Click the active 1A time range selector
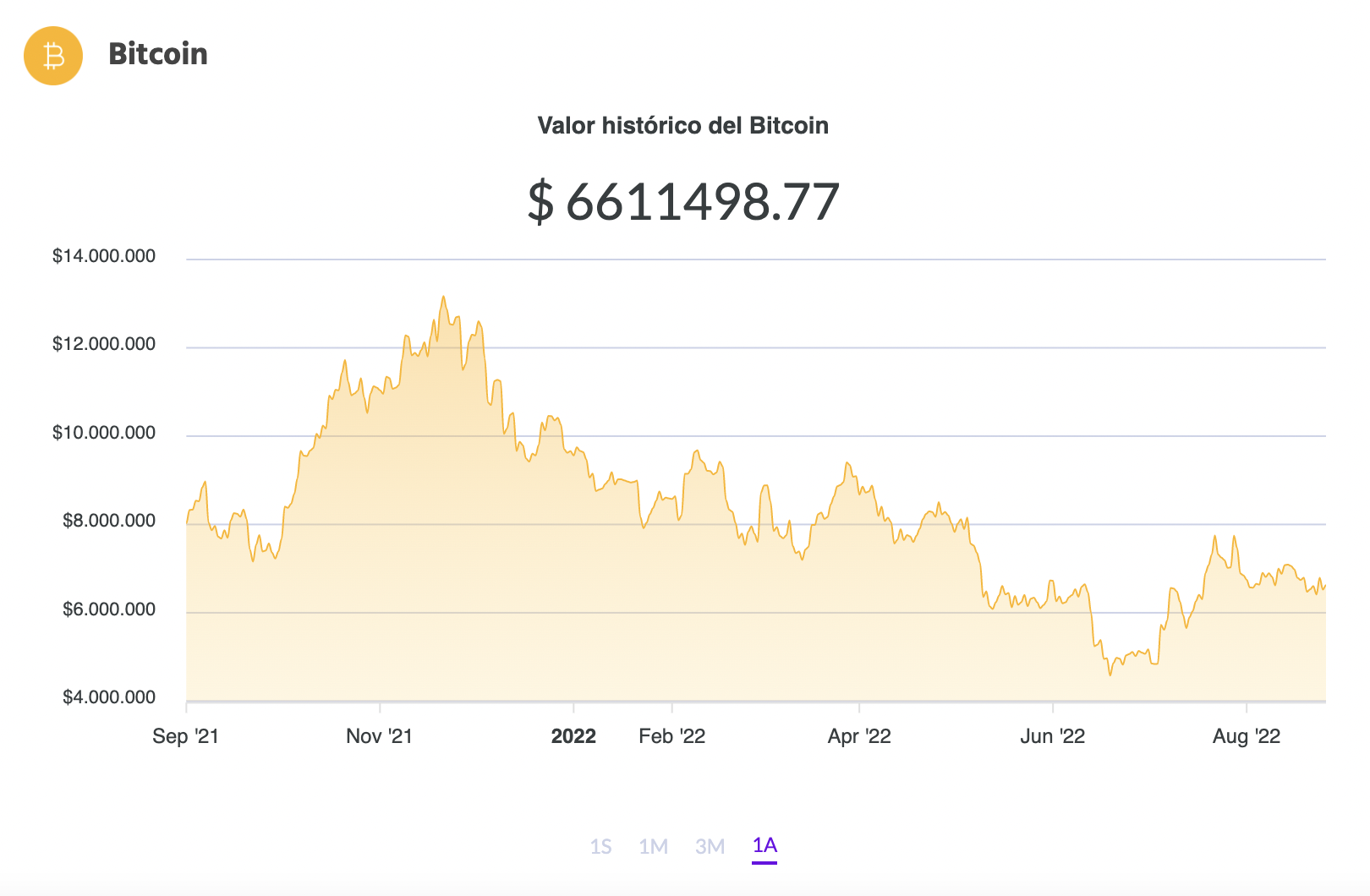 (x=764, y=845)
